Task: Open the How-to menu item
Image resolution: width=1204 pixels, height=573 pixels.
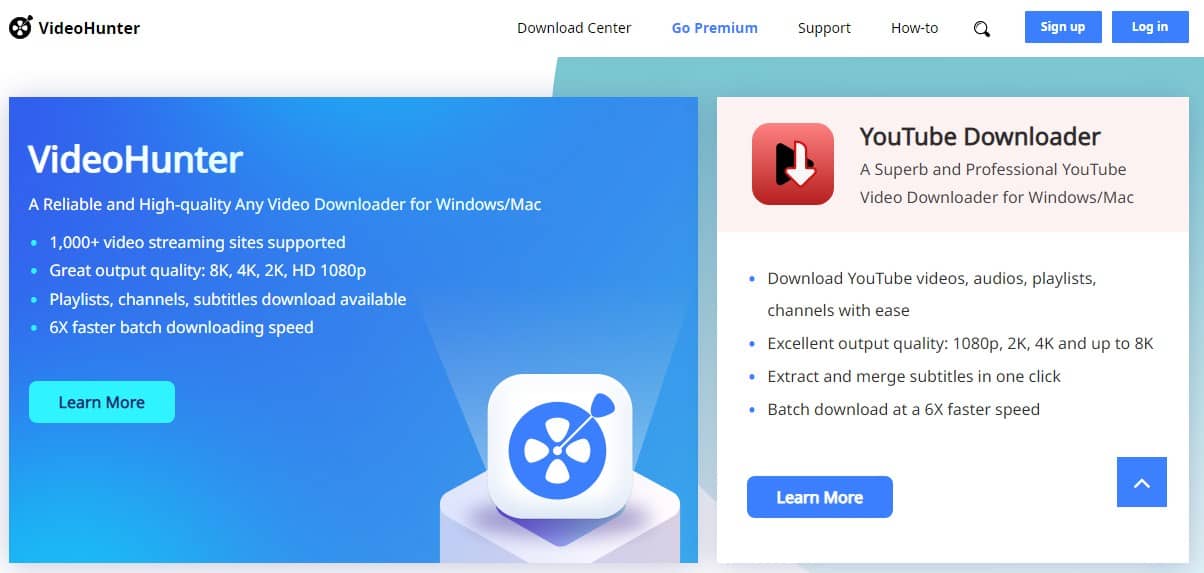Action: click(x=914, y=28)
